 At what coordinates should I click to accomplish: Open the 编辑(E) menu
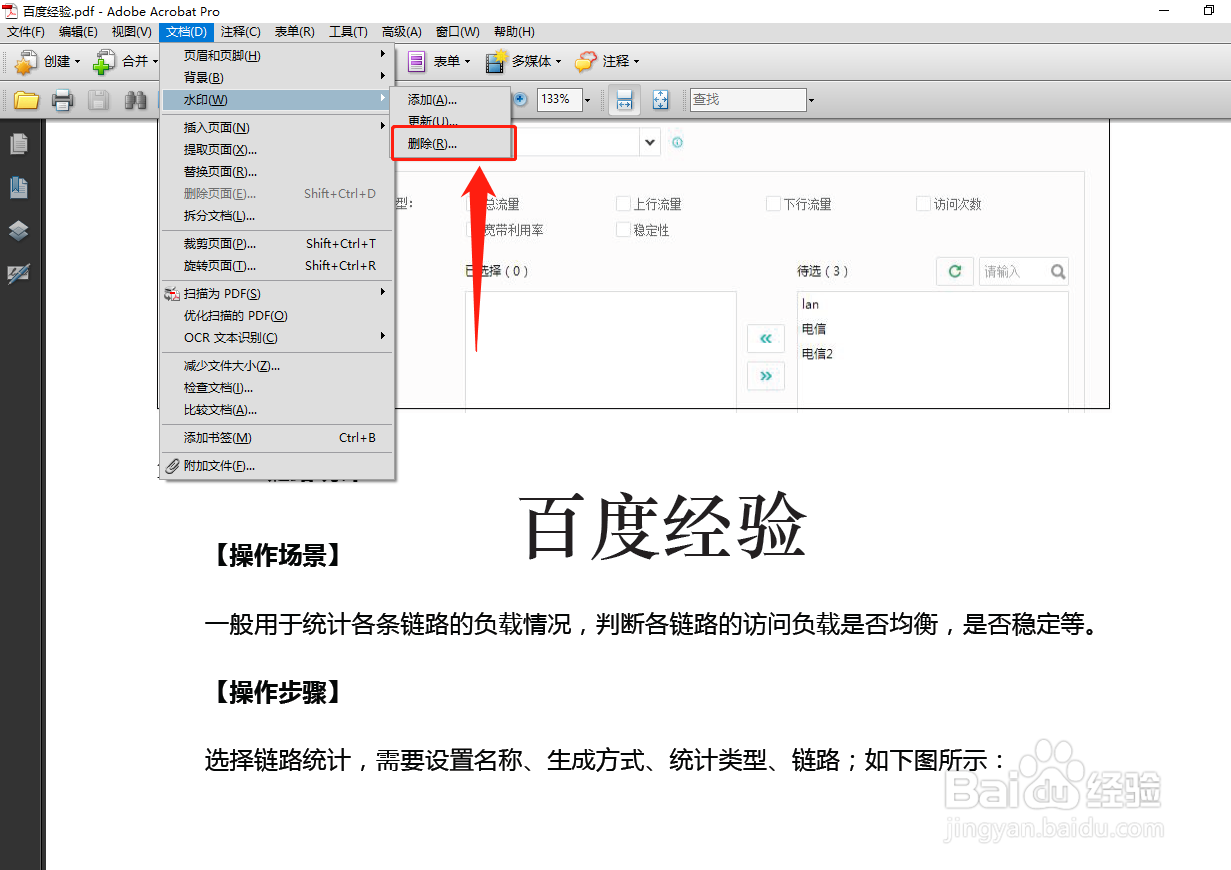point(78,32)
